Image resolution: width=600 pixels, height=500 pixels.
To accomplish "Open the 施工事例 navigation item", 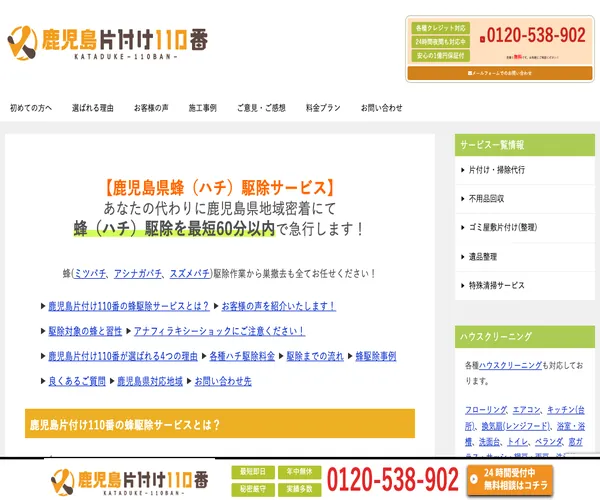I will [202, 108].
